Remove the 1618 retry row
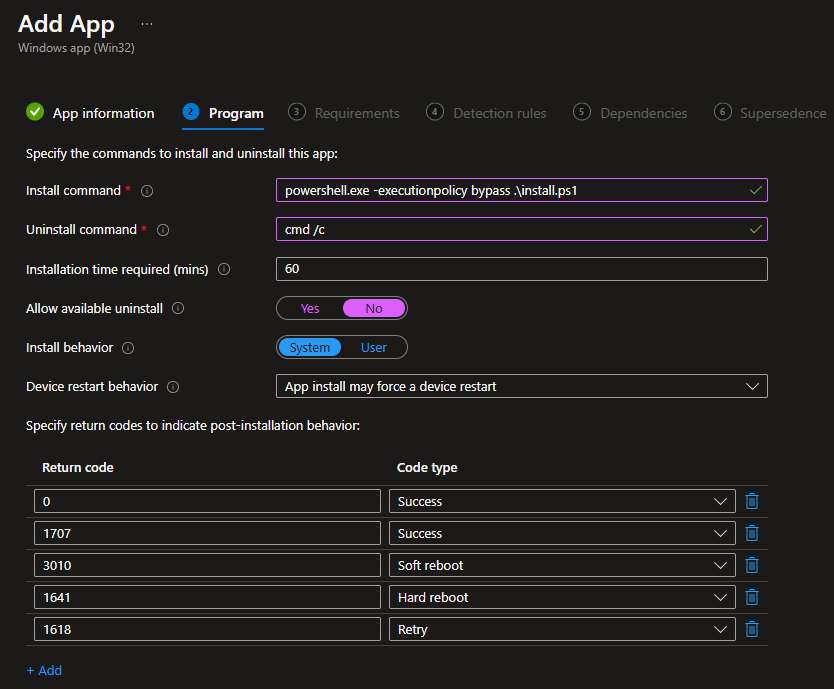The height and width of the screenshot is (689, 834). tap(752, 629)
